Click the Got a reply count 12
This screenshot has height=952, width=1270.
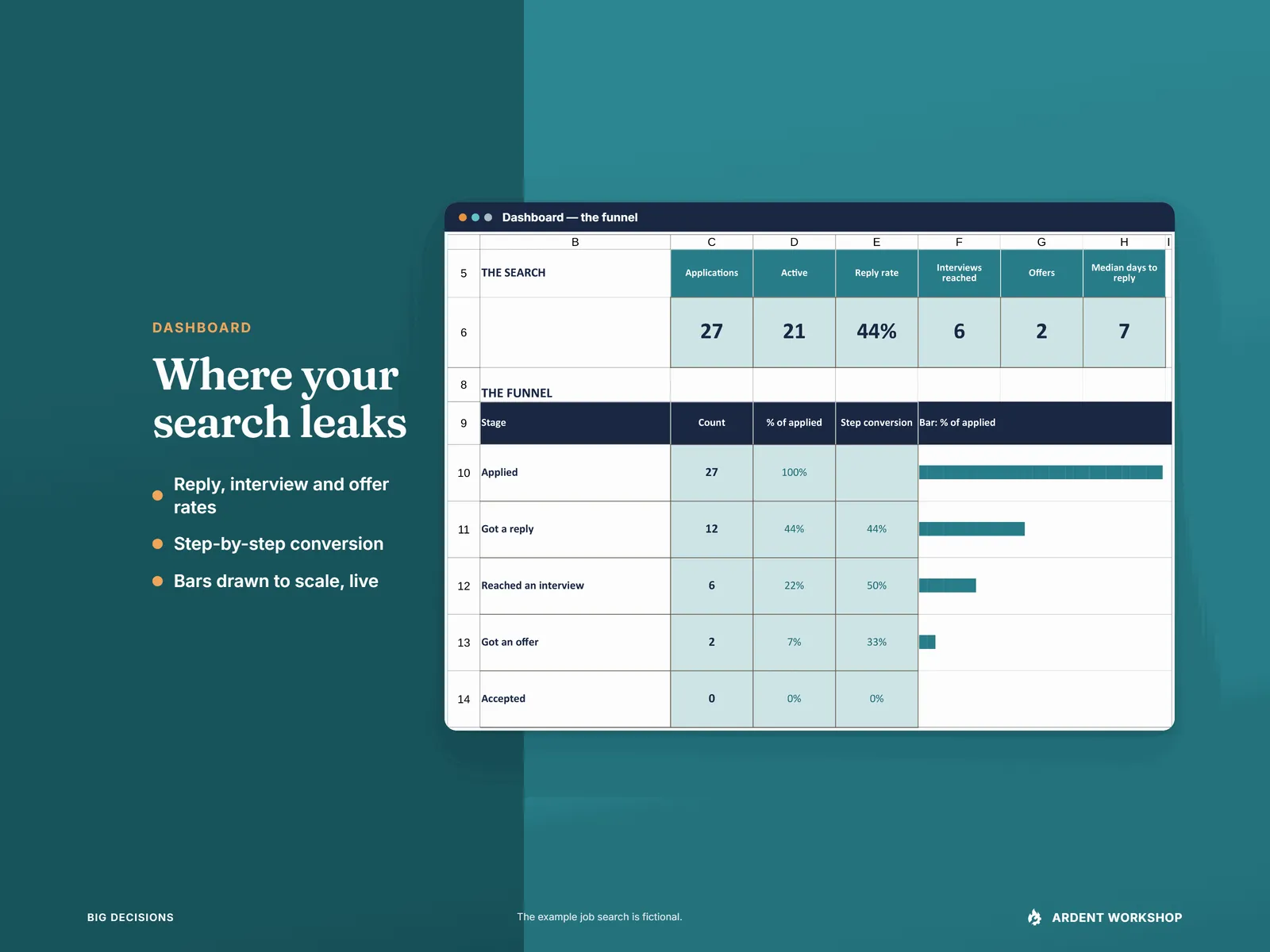712,529
